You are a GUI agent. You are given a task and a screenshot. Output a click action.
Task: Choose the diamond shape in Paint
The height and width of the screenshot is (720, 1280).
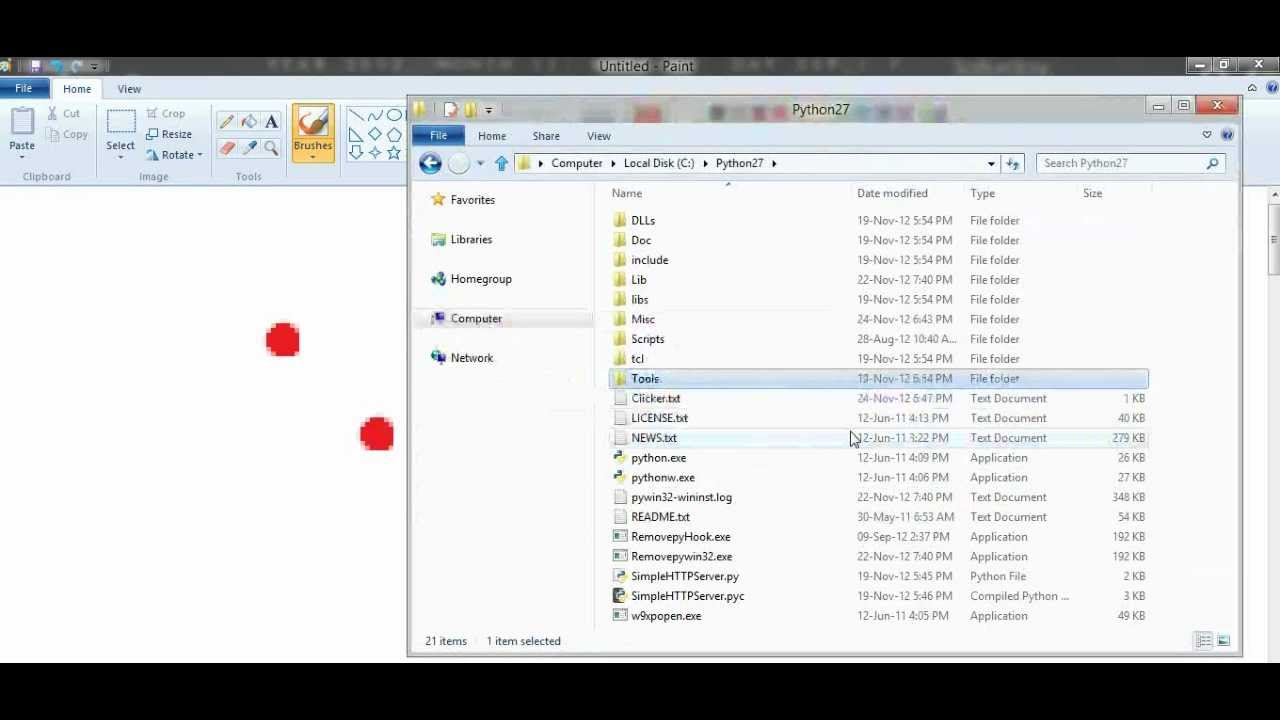click(x=374, y=134)
